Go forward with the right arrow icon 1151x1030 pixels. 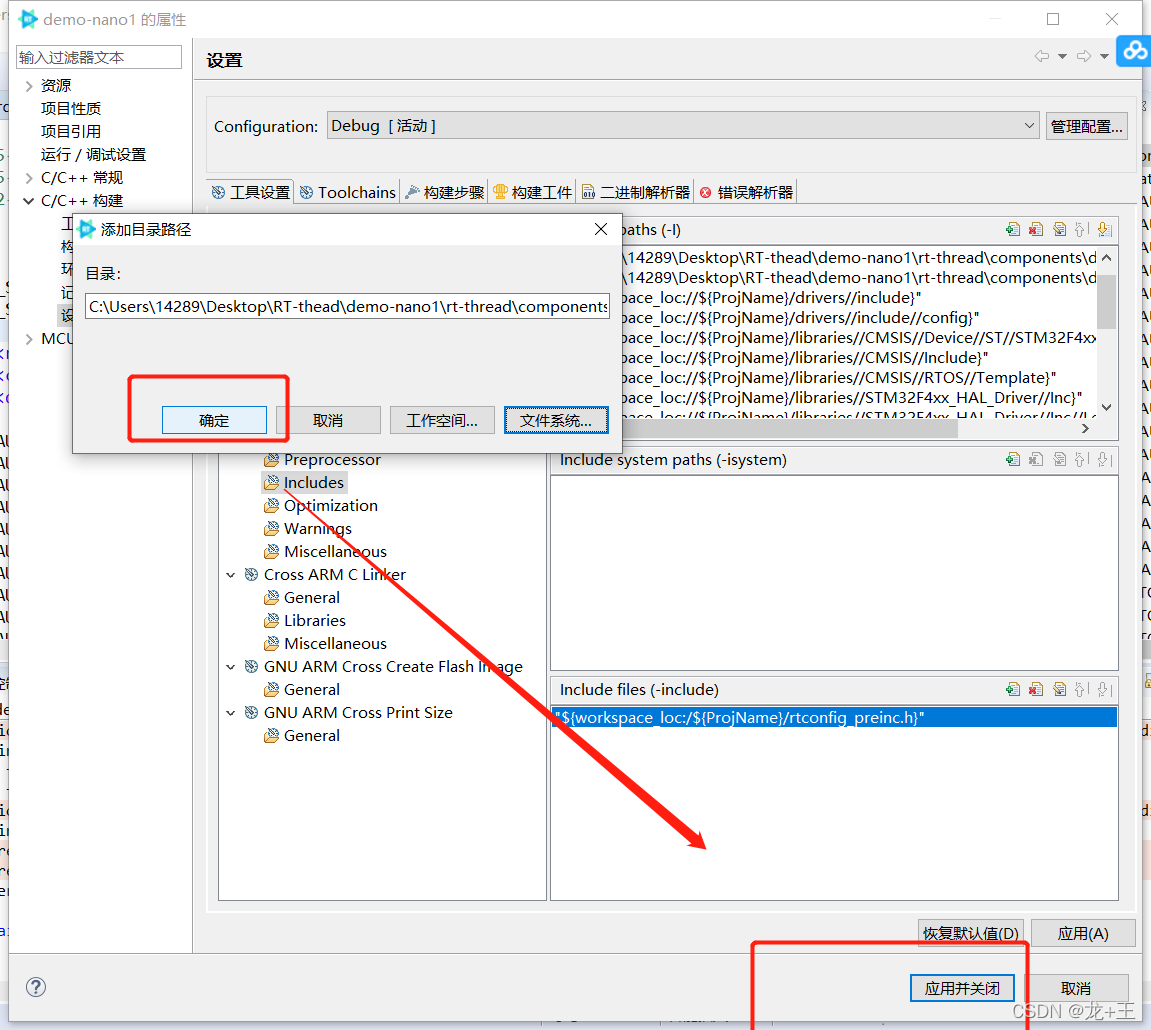pyautogui.click(x=1083, y=57)
